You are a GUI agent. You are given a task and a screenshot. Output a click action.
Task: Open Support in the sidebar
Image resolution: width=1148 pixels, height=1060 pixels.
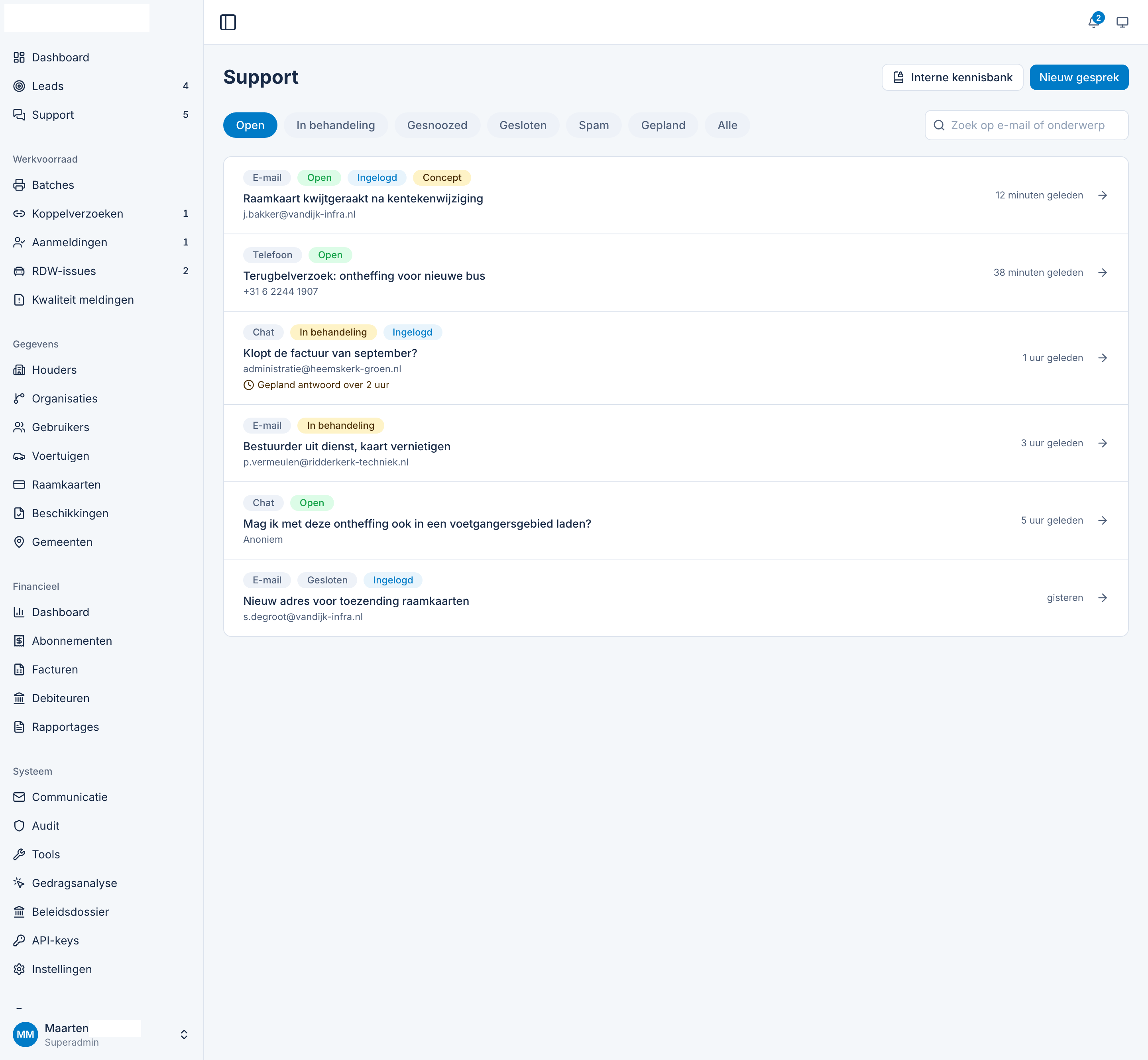click(102, 115)
